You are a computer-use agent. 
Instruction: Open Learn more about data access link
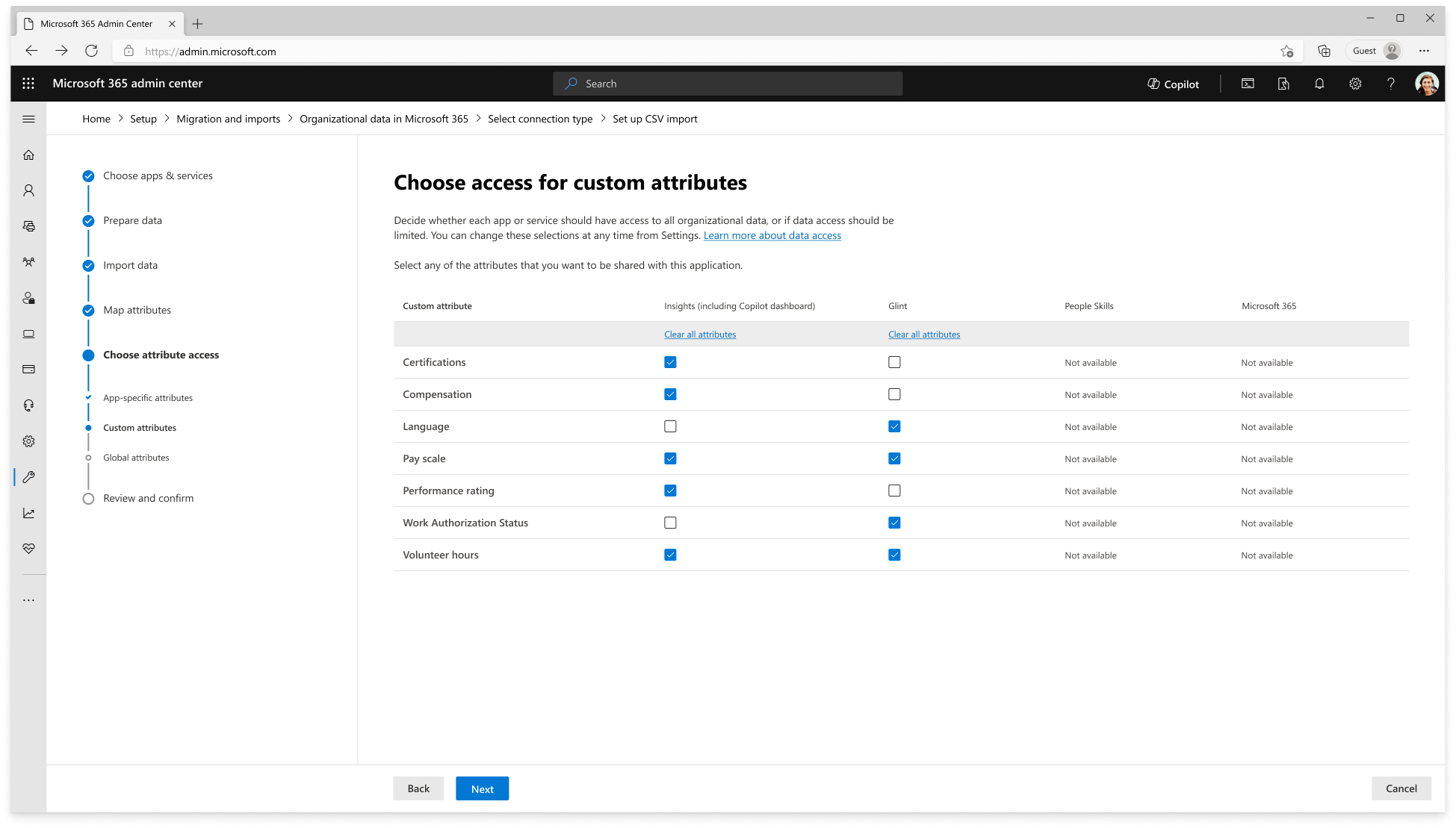click(772, 235)
